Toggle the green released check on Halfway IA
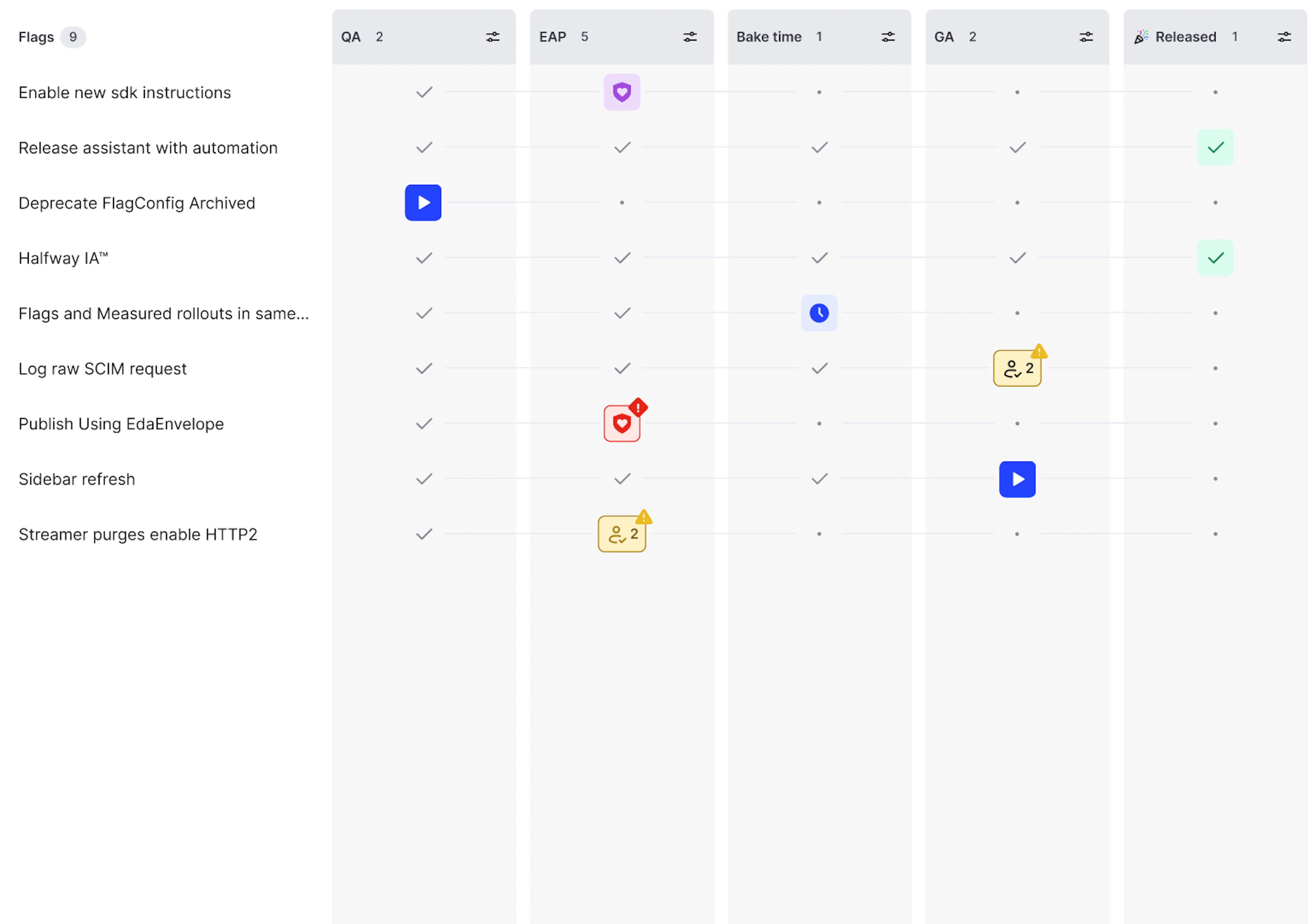 (x=1215, y=258)
